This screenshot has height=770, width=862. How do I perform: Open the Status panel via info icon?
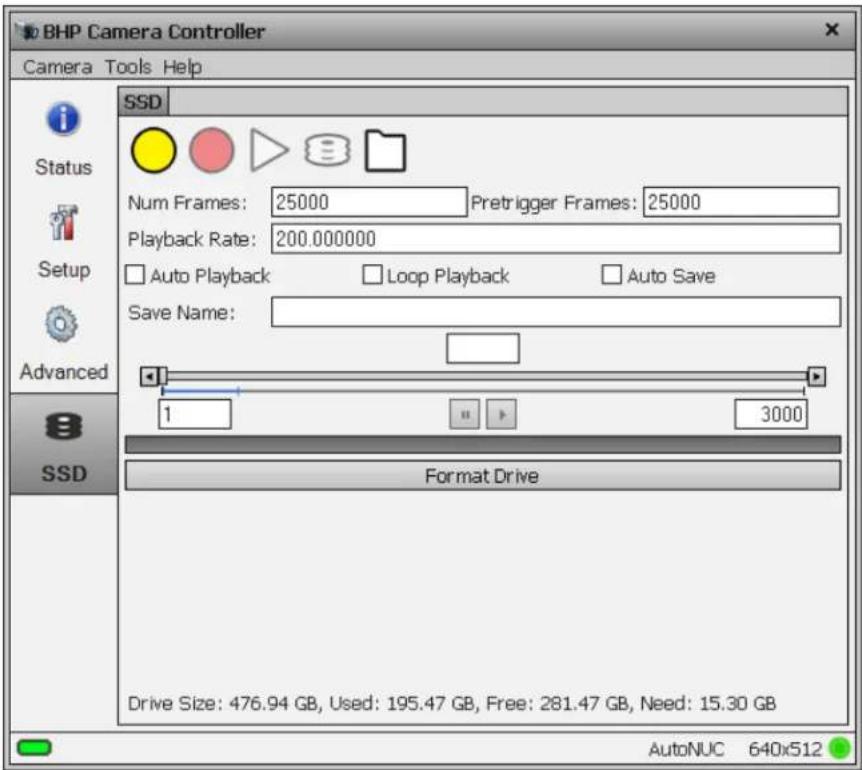coord(63,119)
